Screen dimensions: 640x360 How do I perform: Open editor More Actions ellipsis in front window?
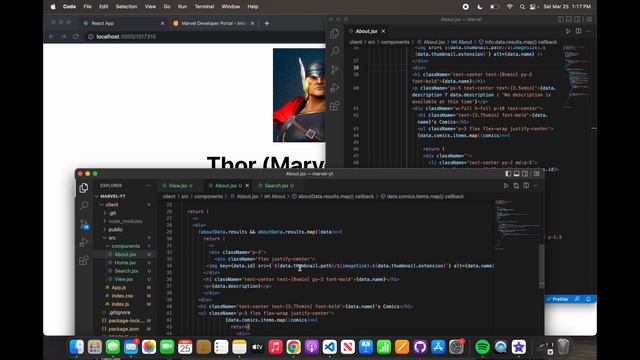point(536,186)
